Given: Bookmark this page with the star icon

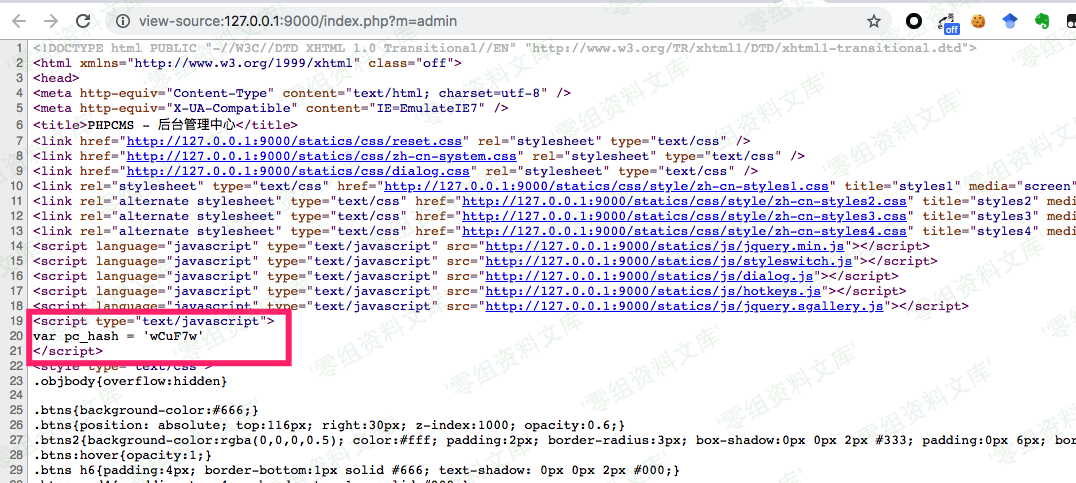Looking at the screenshot, I should pos(874,20).
